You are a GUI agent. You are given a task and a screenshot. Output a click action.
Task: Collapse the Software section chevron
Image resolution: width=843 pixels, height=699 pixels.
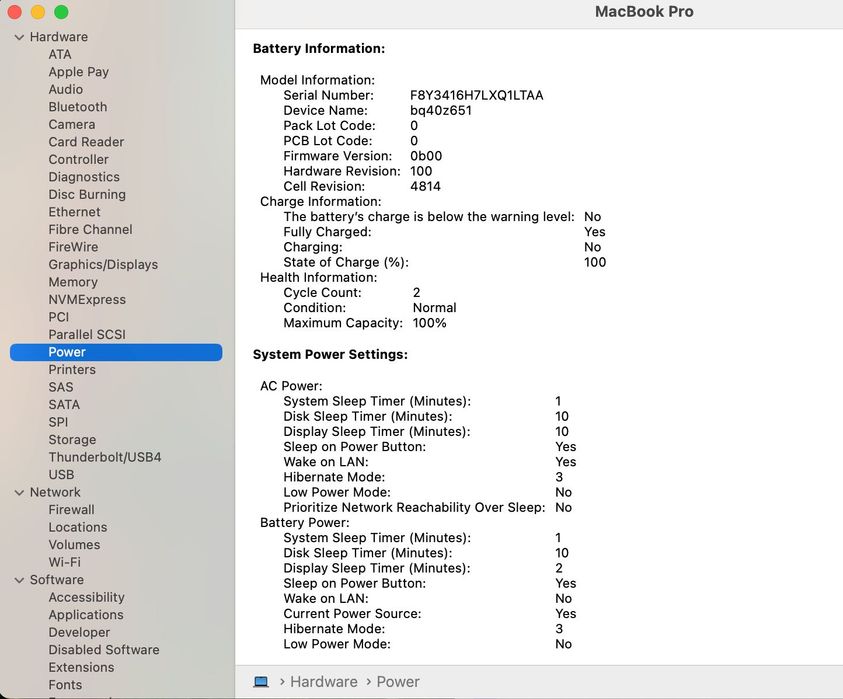[x=19, y=580]
